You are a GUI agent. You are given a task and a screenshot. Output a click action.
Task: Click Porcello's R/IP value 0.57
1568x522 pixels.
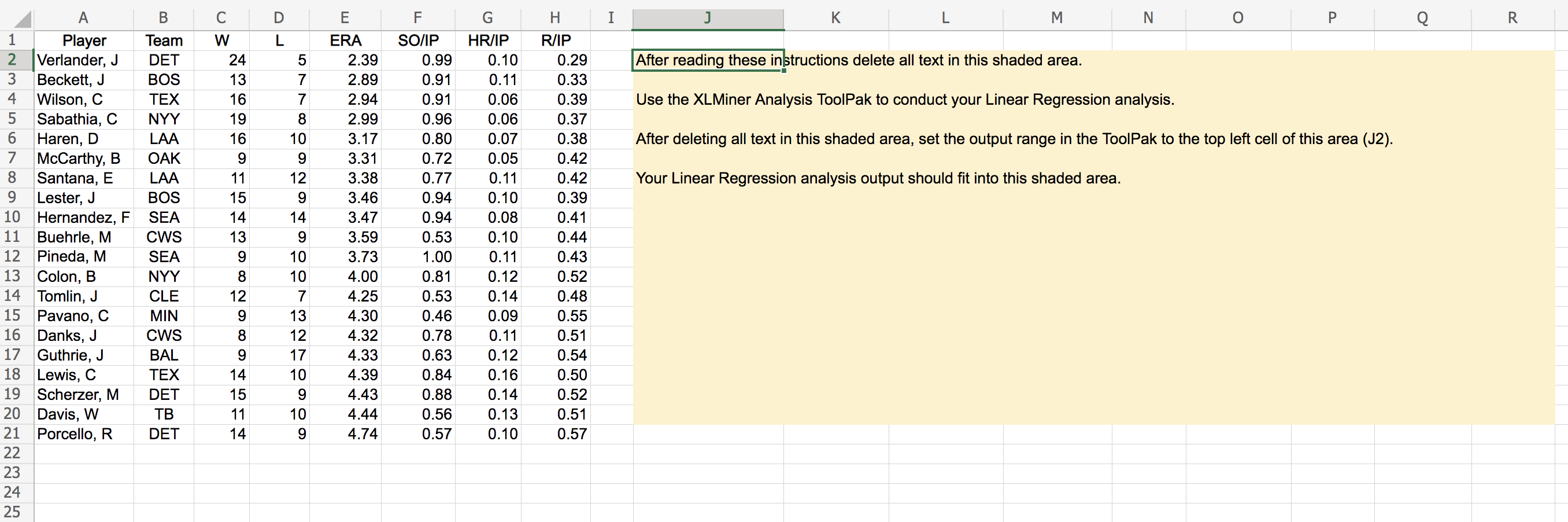coord(556,433)
